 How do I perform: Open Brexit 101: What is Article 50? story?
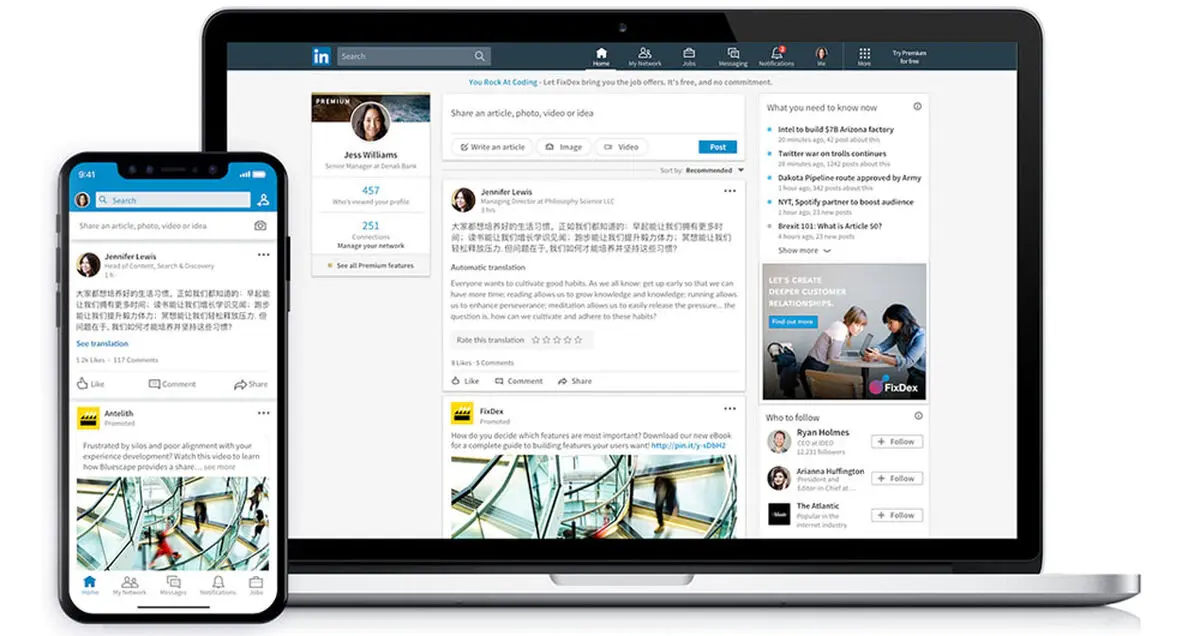(830, 226)
